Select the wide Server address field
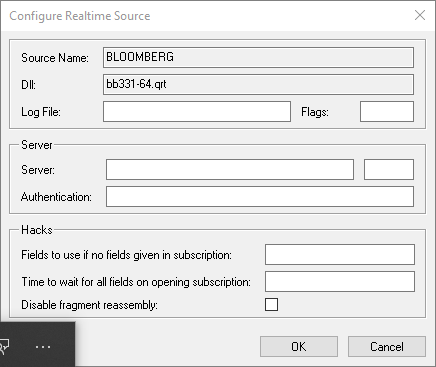Image resolution: width=436 pixels, height=367 pixels. tap(230, 169)
